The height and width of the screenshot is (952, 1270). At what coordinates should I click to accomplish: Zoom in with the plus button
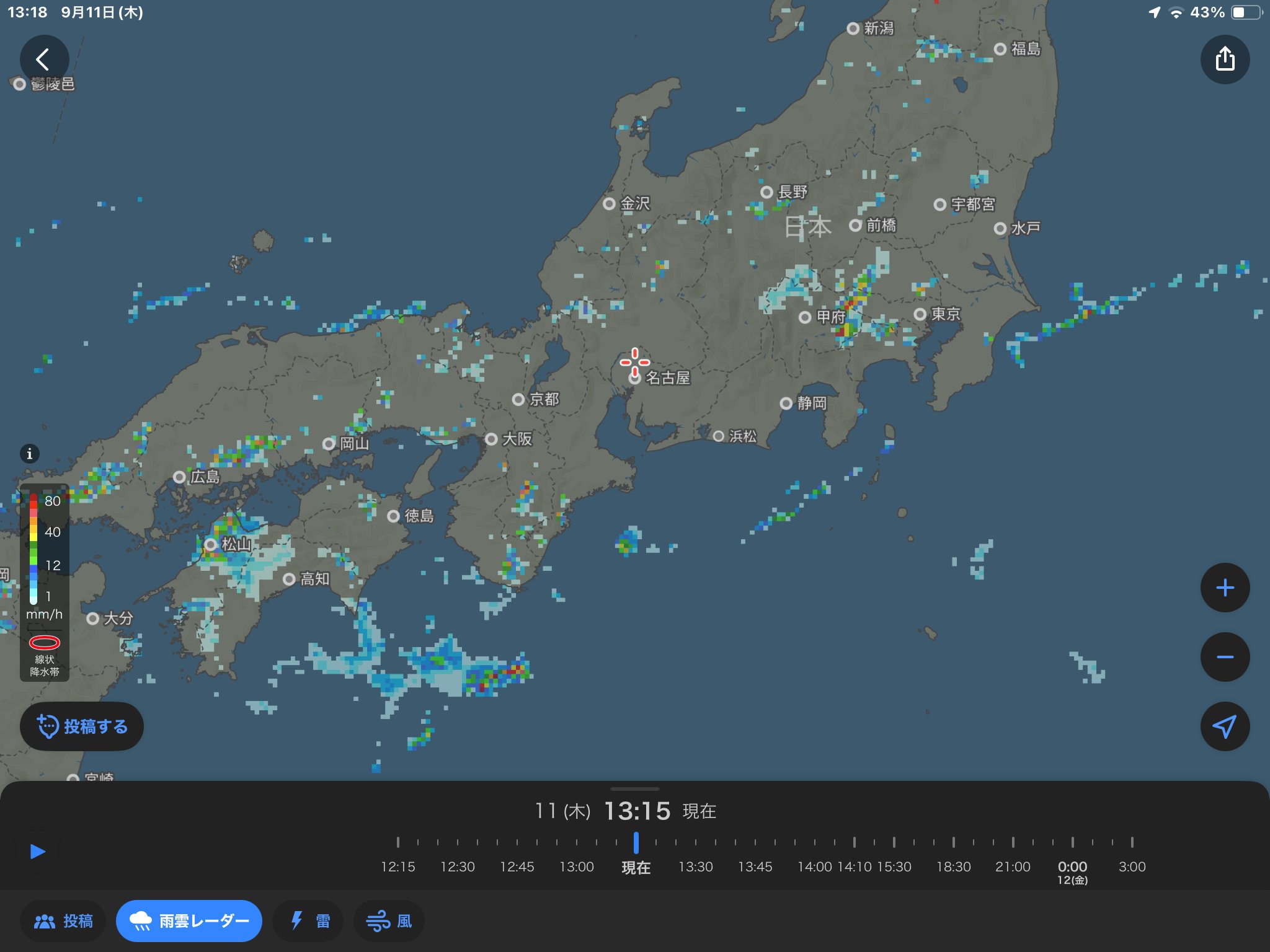click(x=1225, y=588)
